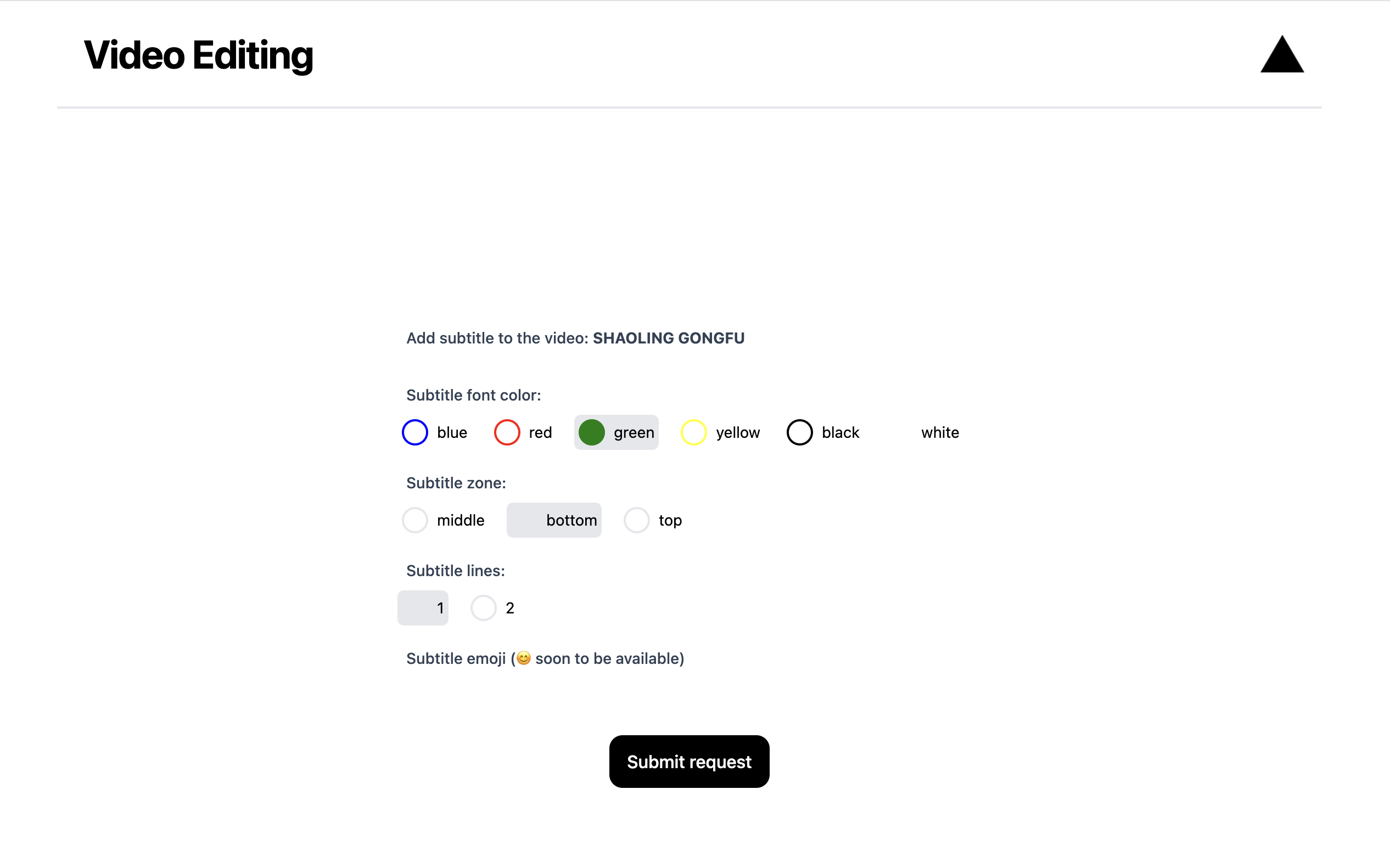Click the 'black' text label
This screenshot has height=868, width=1390.
click(840, 433)
